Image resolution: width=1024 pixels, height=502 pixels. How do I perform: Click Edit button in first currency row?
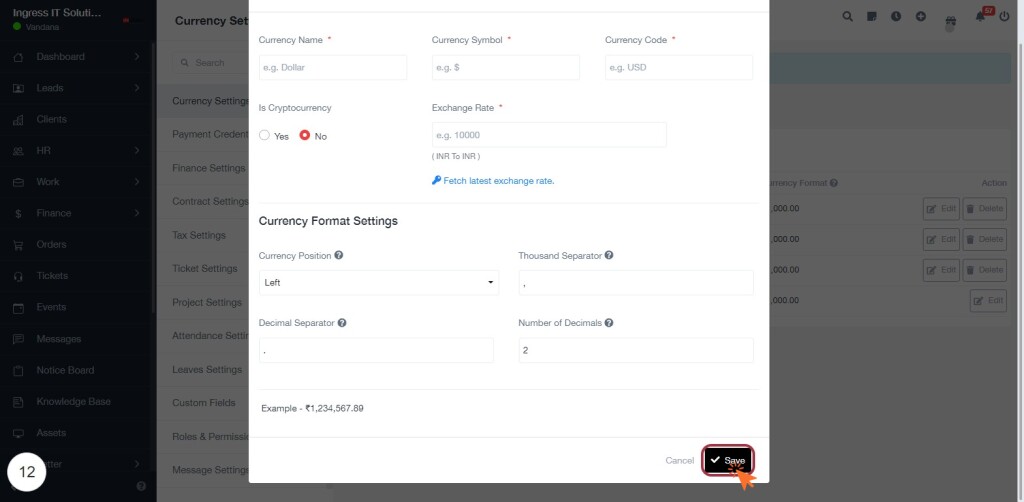coord(941,209)
